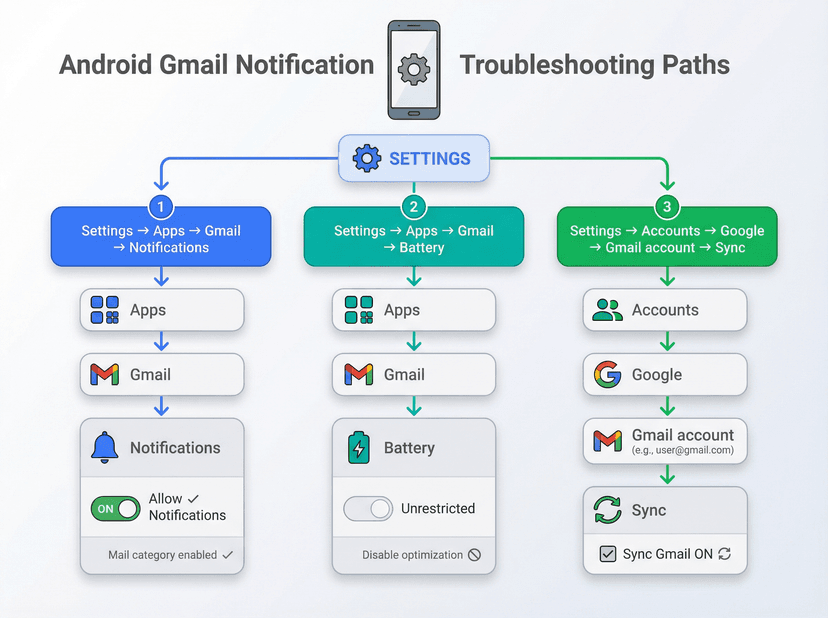Image resolution: width=828 pixels, height=618 pixels.
Task: Click the small refresh icon after Sync Gmail ON
Action: click(724, 554)
